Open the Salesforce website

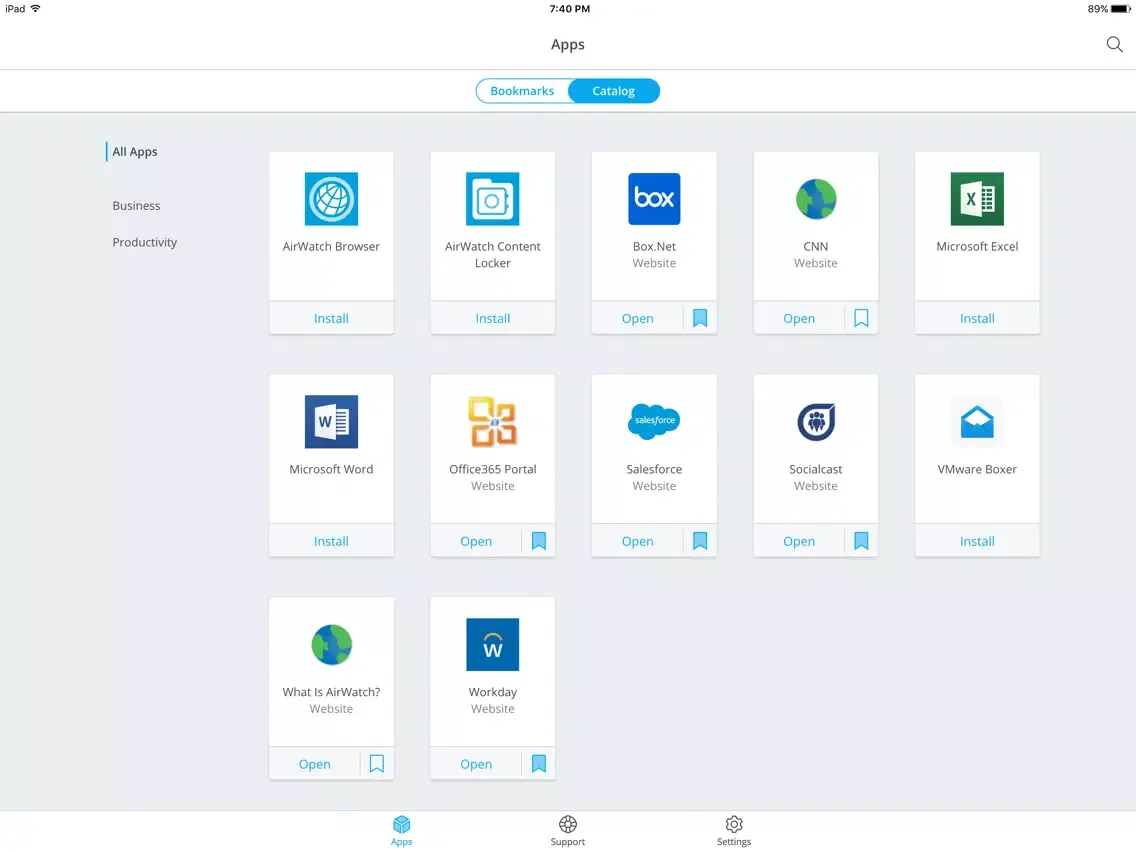tap(638, 541)
